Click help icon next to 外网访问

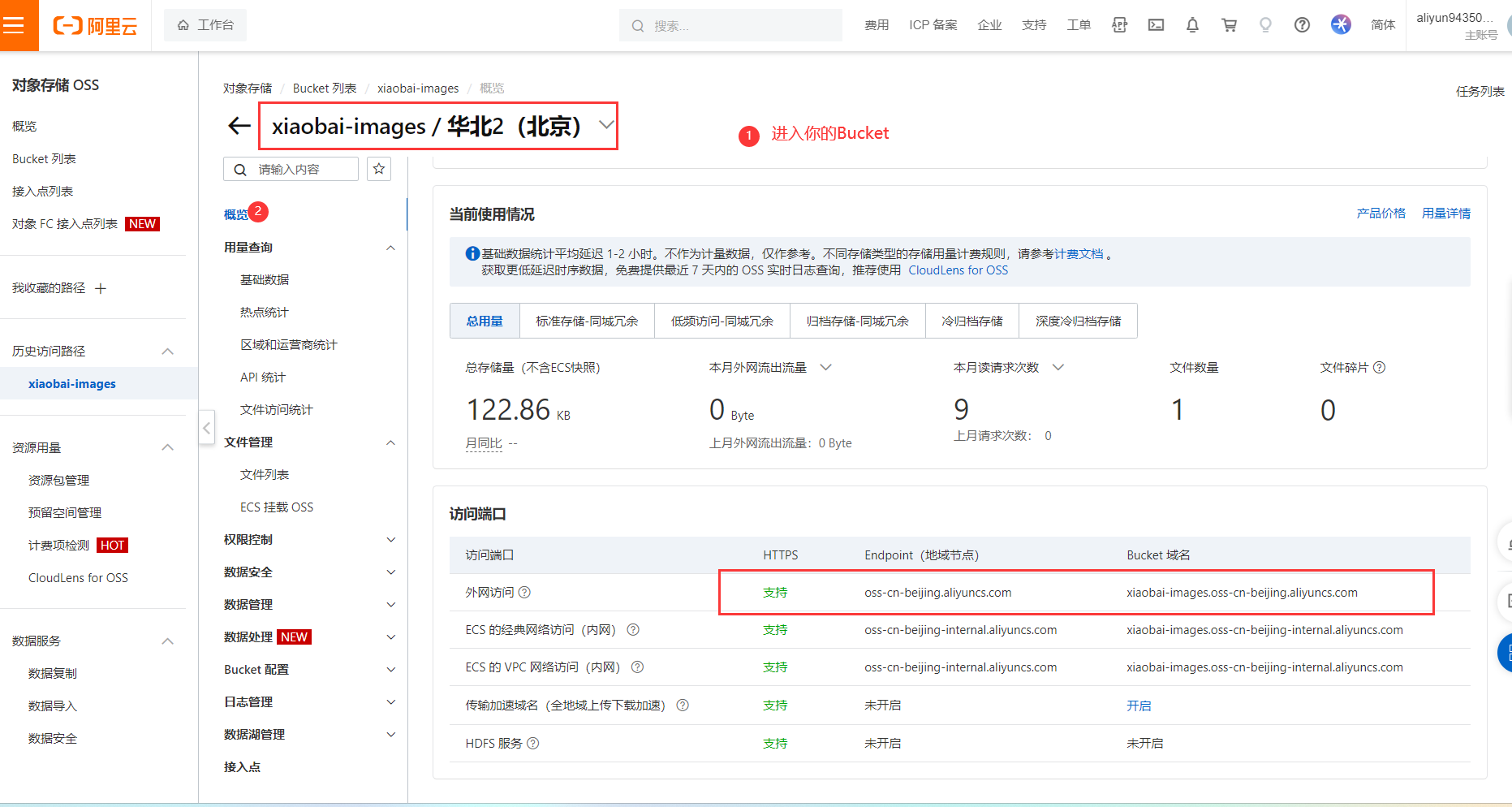tap(524, 593)
